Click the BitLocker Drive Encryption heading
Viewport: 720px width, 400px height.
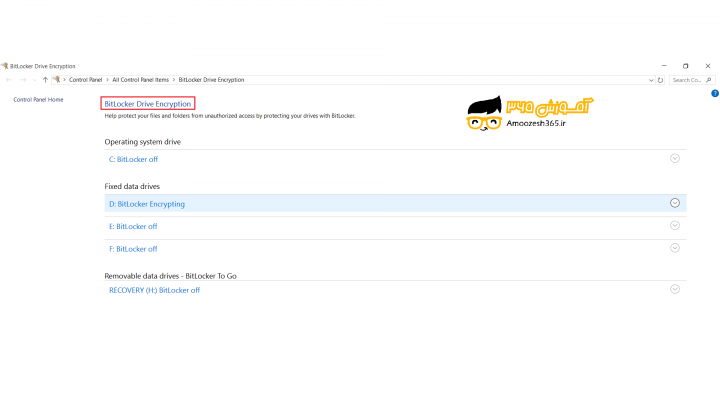(x=147, y=104)
